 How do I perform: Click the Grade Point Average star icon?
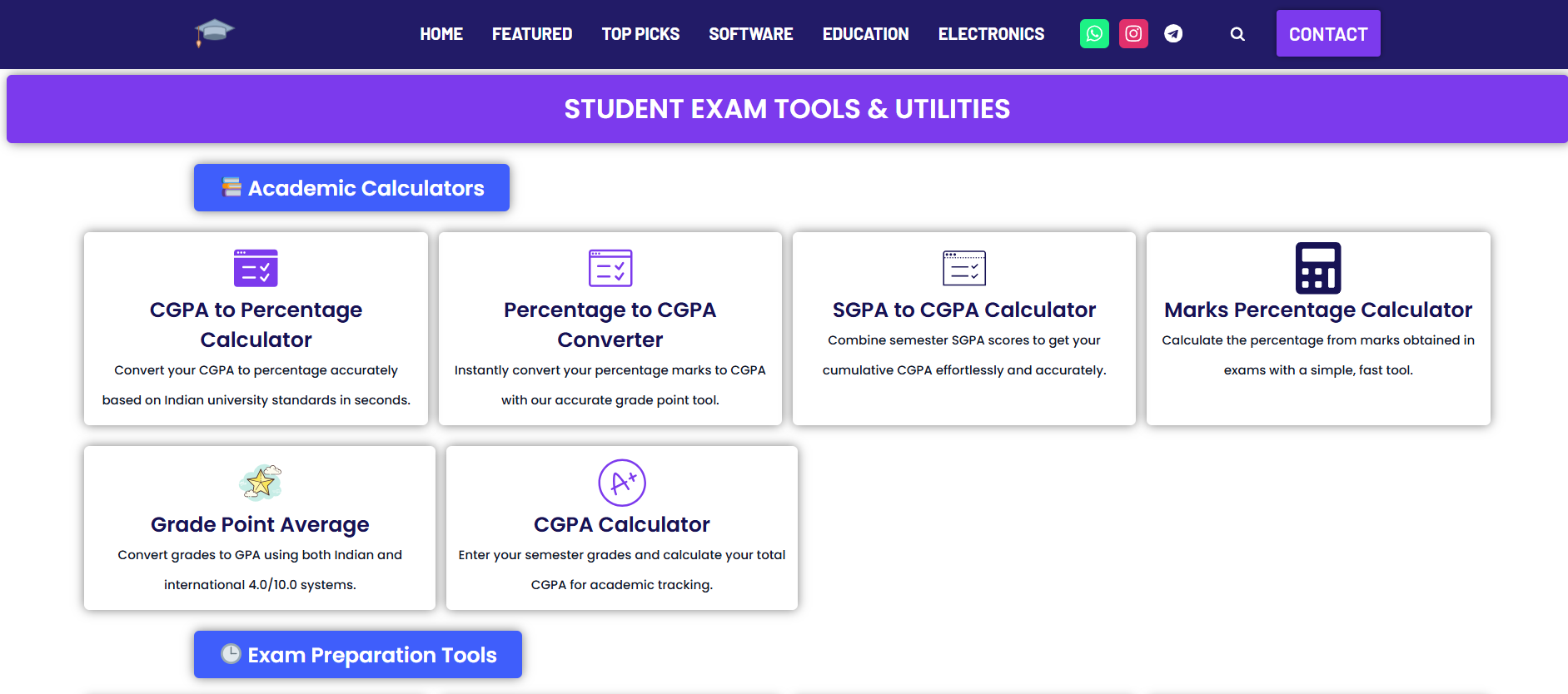tap(260, 483)
